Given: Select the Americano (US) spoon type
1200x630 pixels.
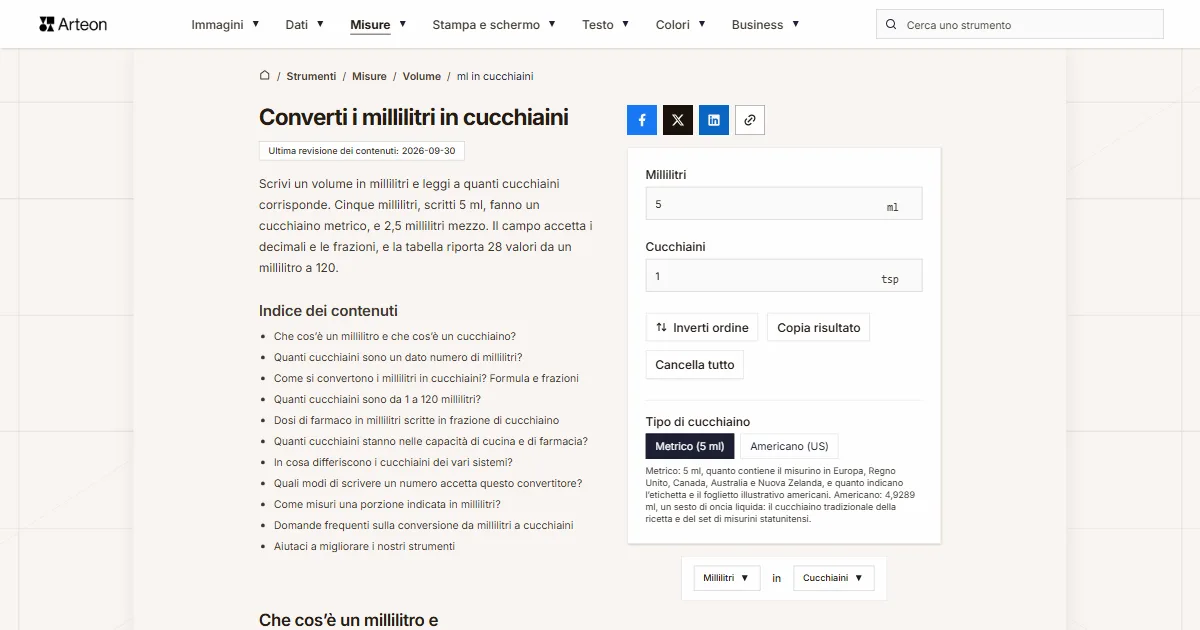Looking at the screenshot, I should [x=789, y=446].
